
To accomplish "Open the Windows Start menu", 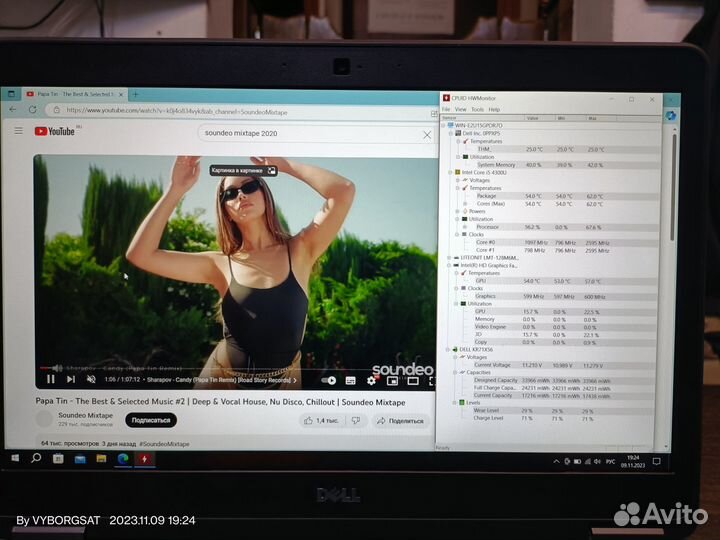I will 15,458.
